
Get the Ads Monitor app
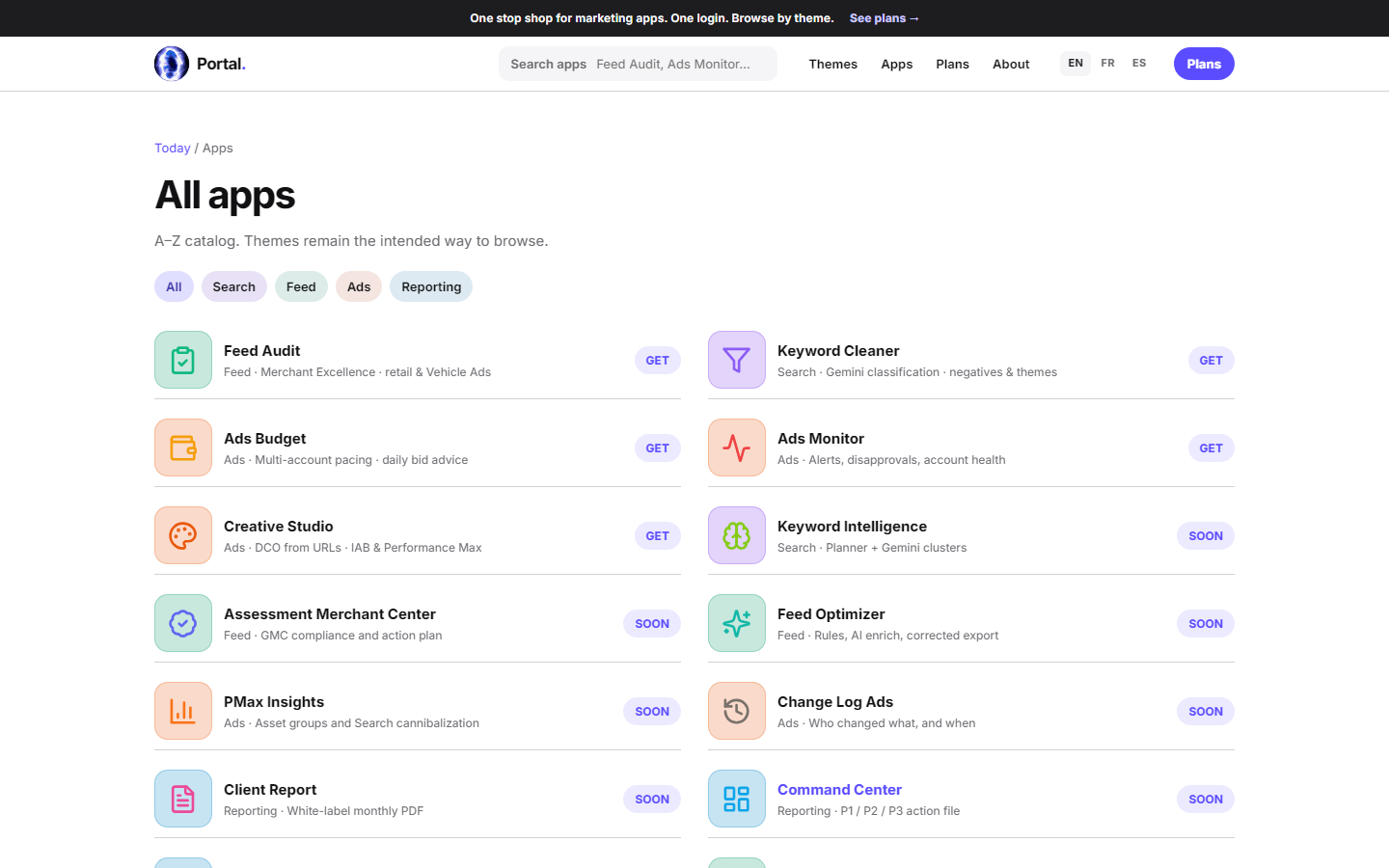pos(1212,448)
